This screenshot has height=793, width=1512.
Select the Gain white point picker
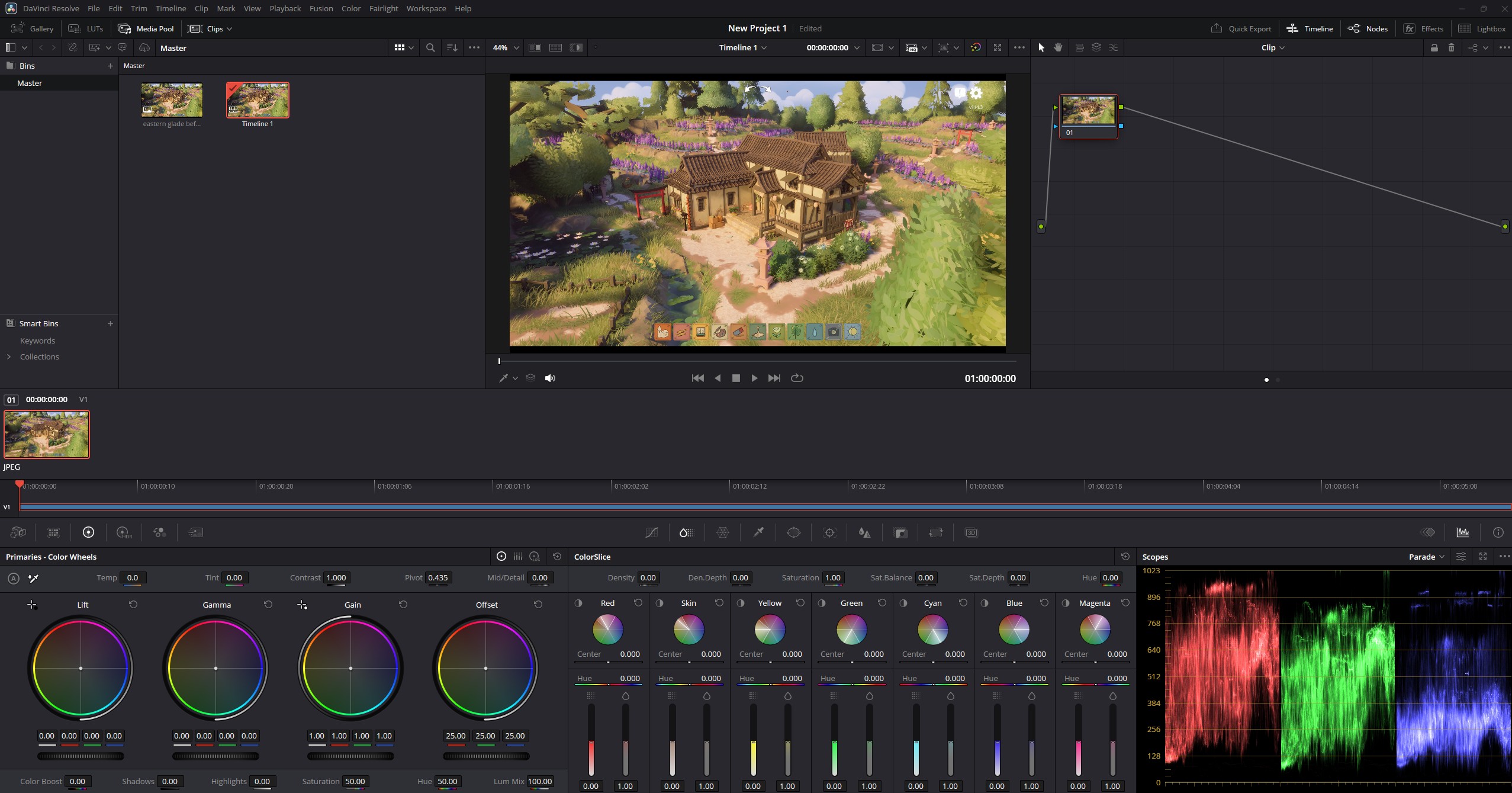point(302,605)
